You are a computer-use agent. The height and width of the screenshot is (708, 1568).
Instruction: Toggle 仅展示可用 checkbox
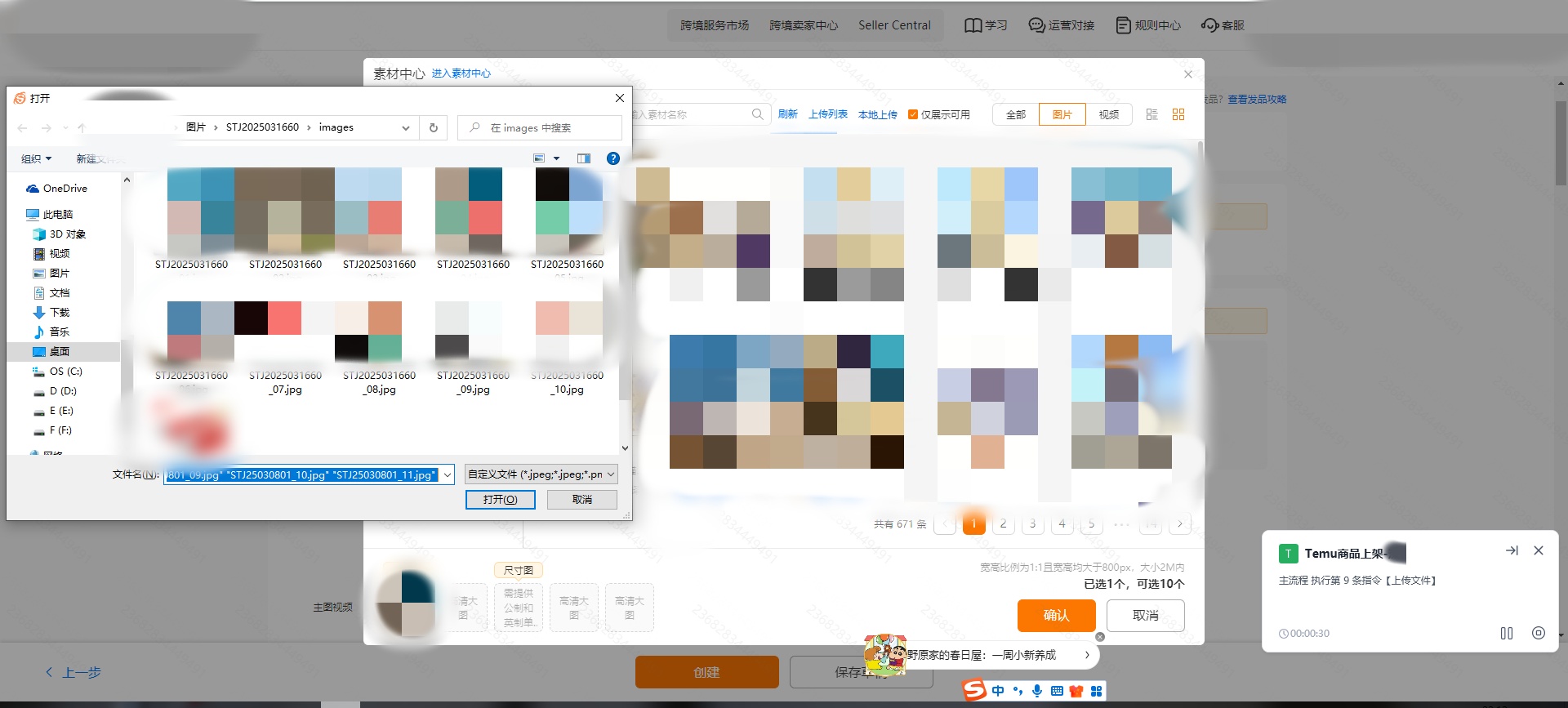[x=913, y=114]
